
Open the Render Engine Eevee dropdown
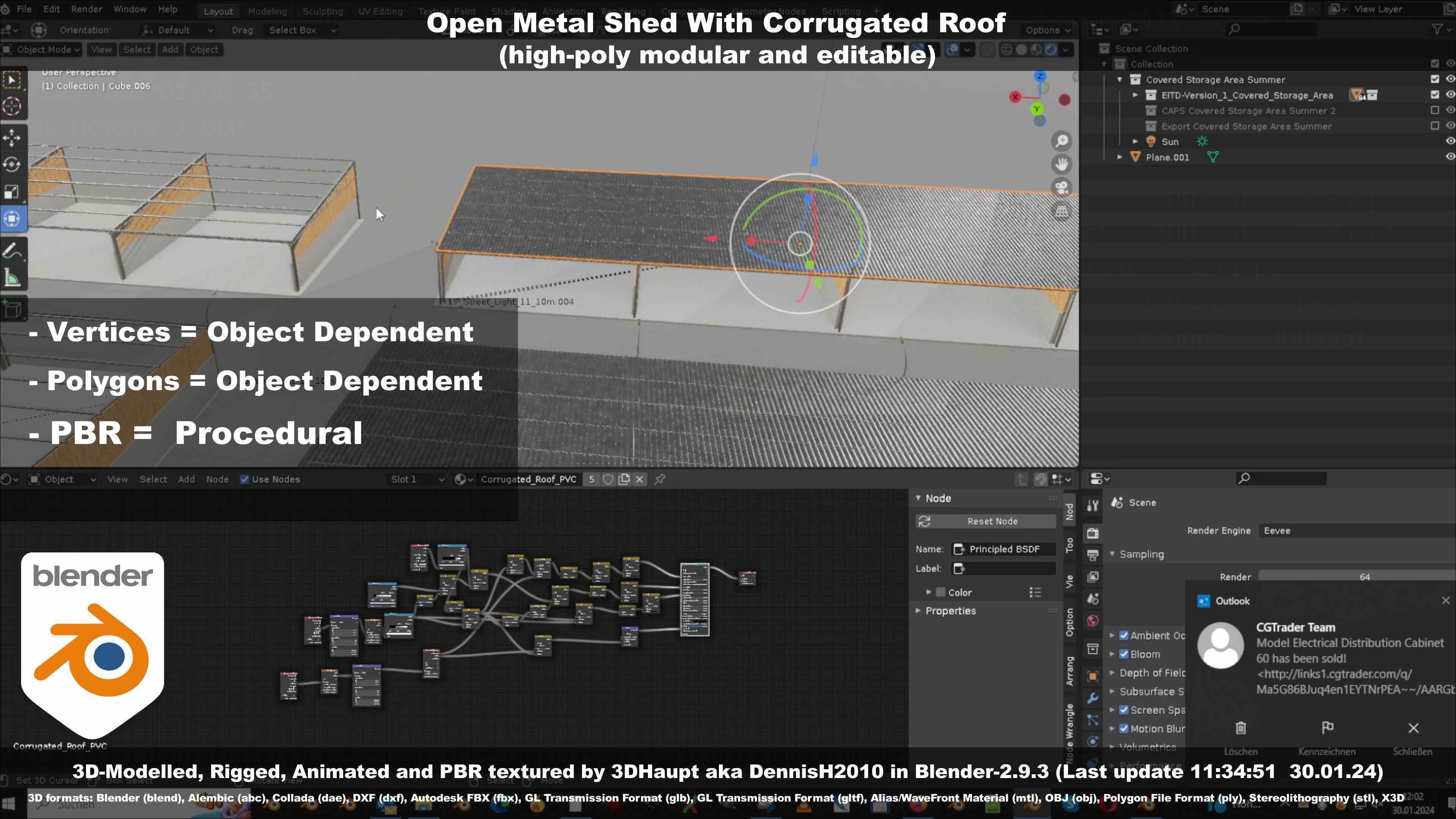1357,531
